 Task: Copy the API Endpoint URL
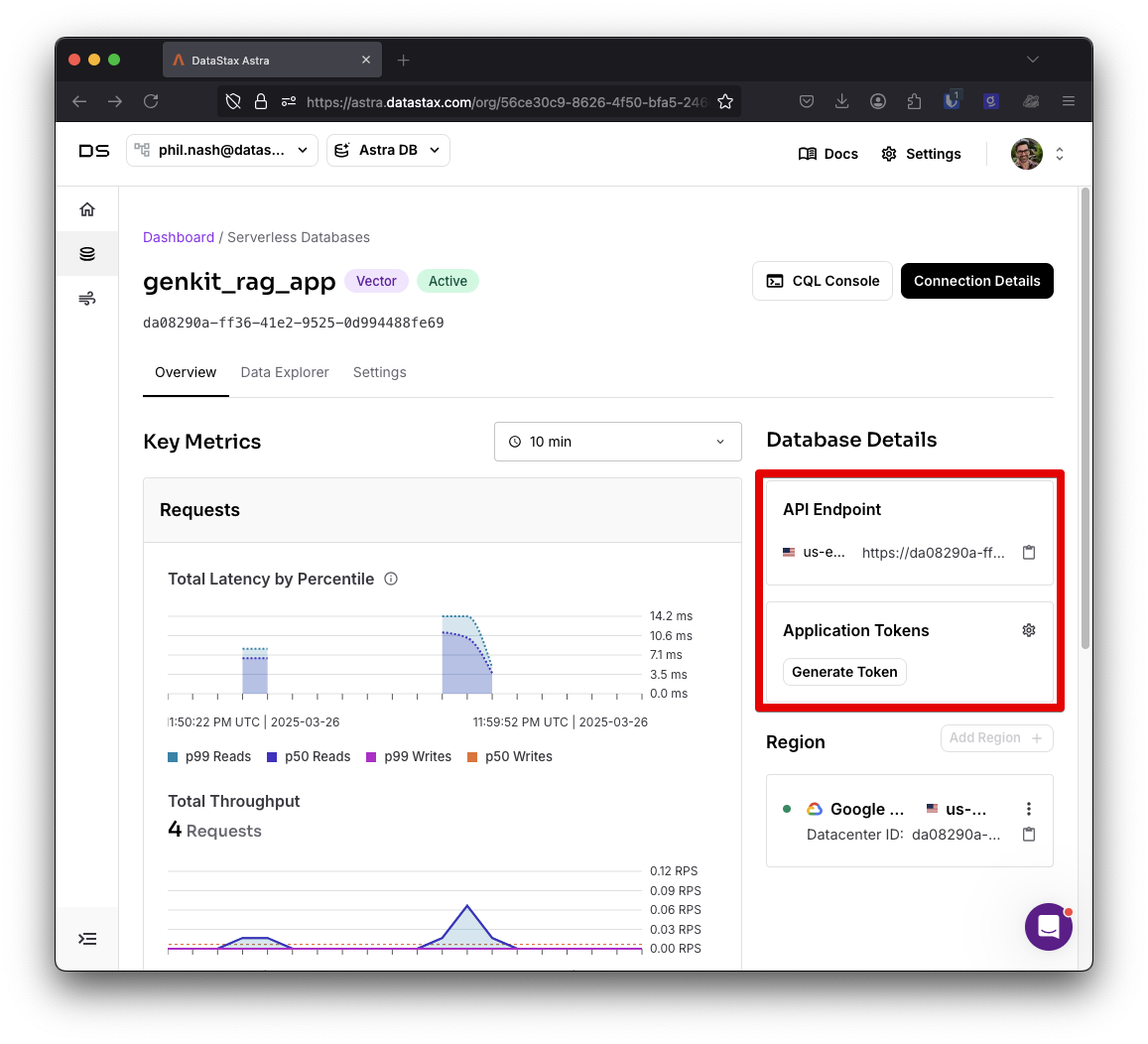(x=1029, y=552)
